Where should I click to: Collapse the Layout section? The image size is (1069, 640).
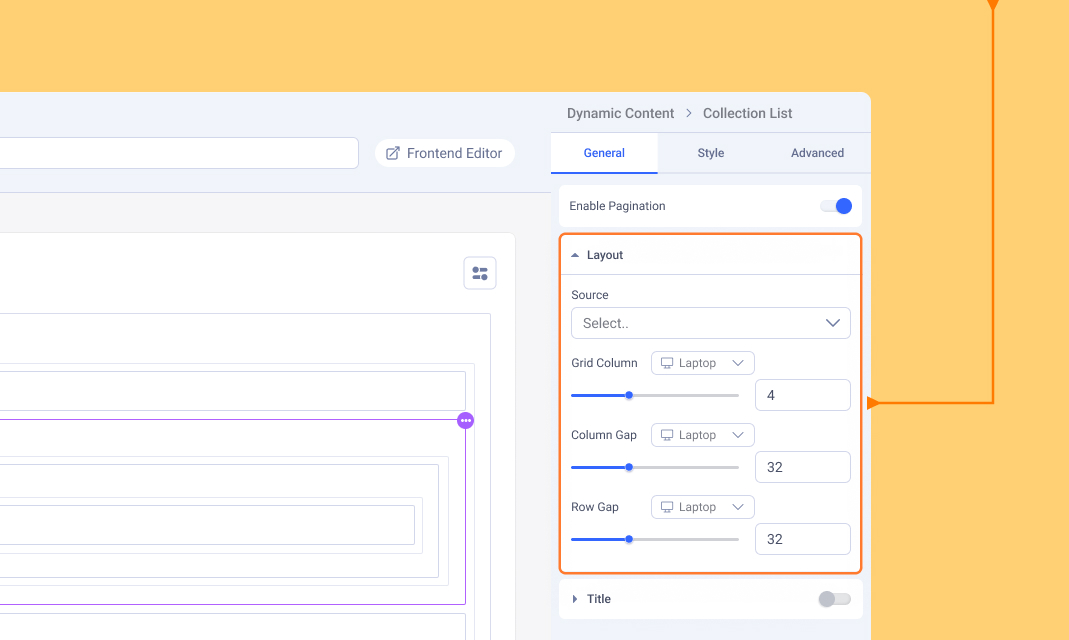point(575,255)
